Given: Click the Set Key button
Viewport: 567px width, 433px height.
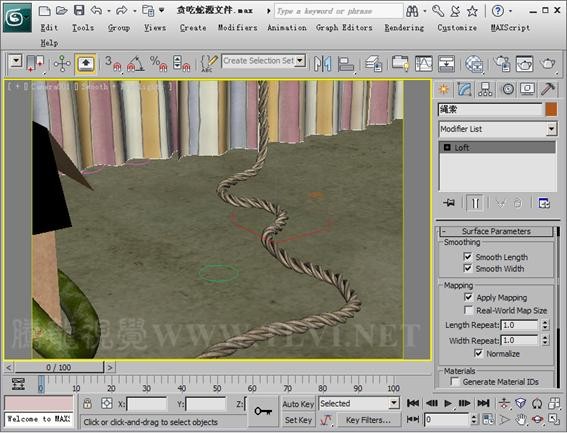Looking at the screenshot, I should tap(298, 420).
